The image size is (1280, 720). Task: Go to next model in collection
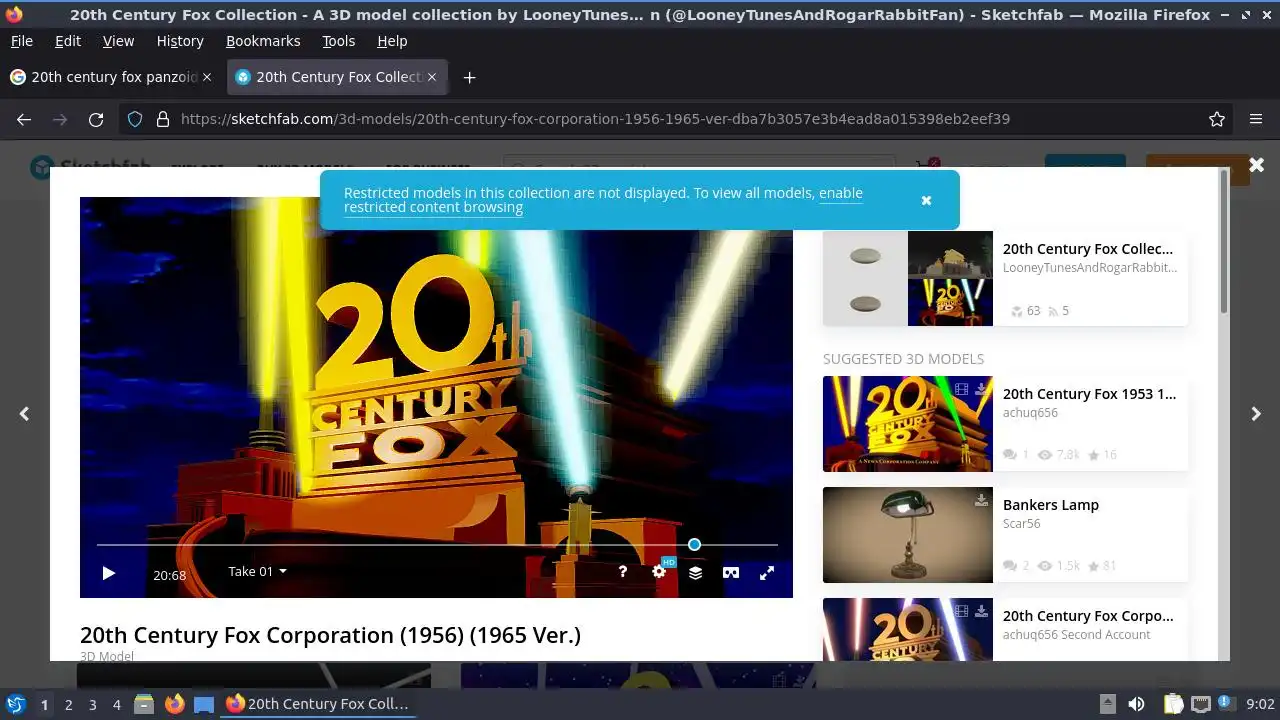pyautogui.click(x=1256, y=413)
